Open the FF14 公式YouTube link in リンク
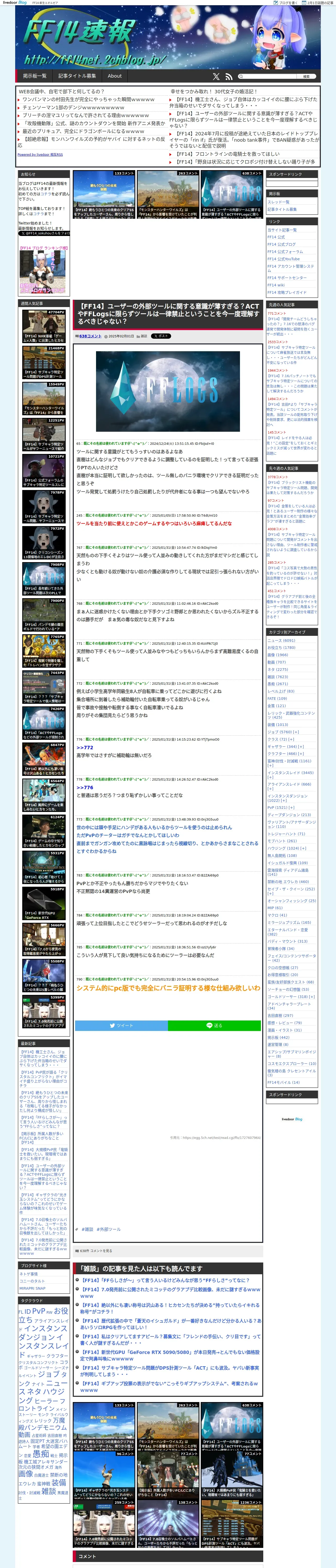Image resolution: width=336 pixels, height=1568 pixels. (x=284, y=259)
